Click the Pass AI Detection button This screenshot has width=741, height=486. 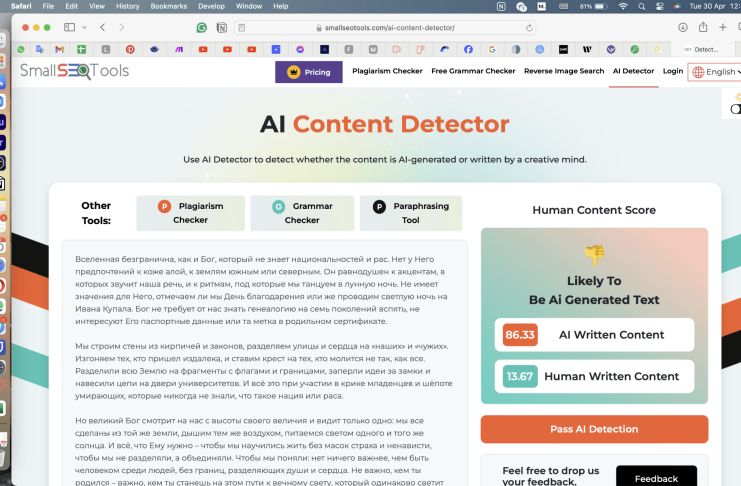click(594, 429)
